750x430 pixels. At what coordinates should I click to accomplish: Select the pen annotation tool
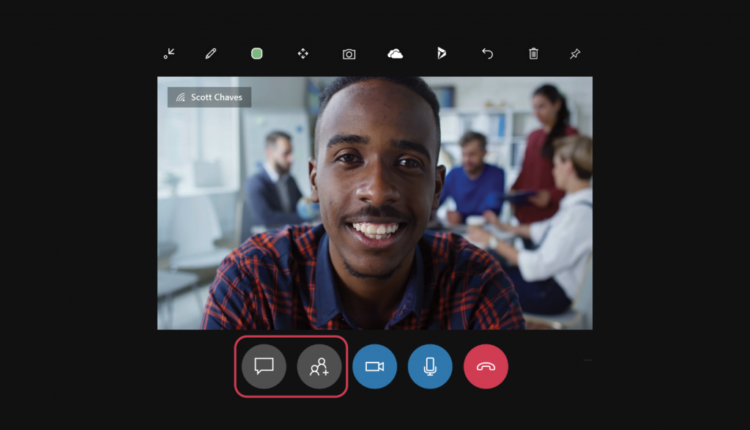211,54
